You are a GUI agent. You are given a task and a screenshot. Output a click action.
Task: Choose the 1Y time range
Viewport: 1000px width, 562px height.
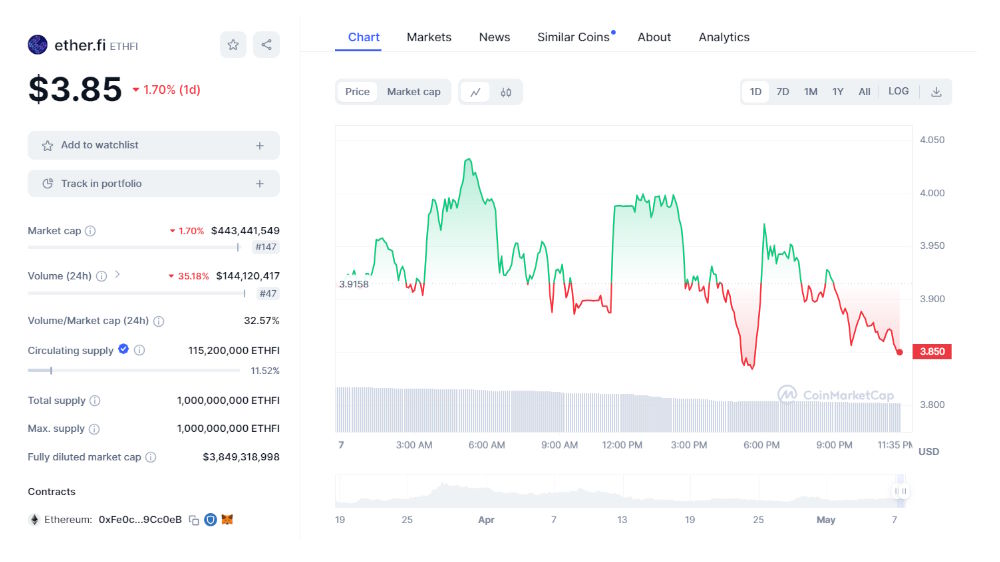point(837,92)
